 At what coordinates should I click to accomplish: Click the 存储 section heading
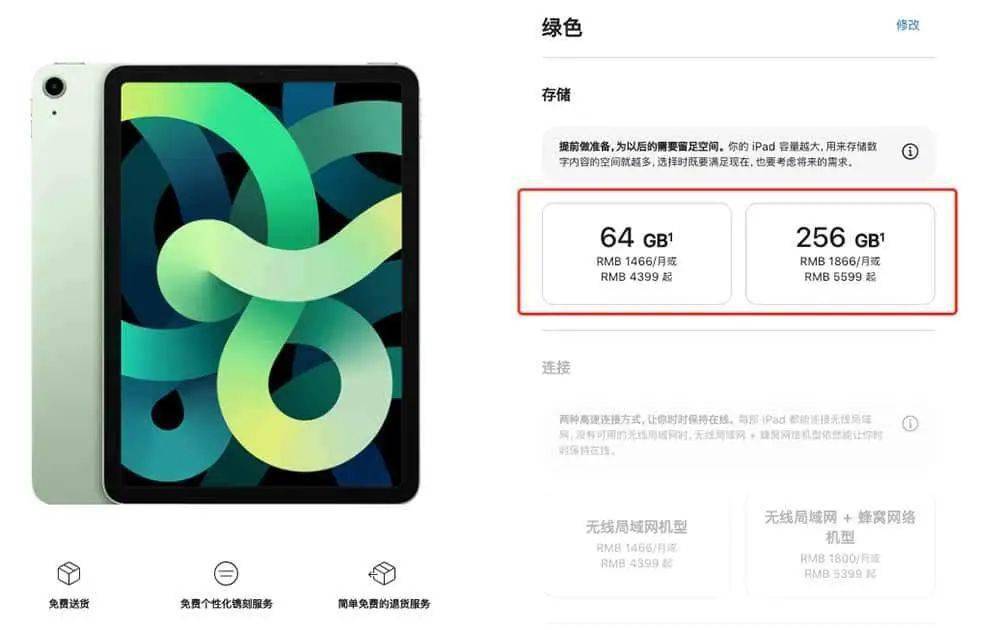pos(556,95)
